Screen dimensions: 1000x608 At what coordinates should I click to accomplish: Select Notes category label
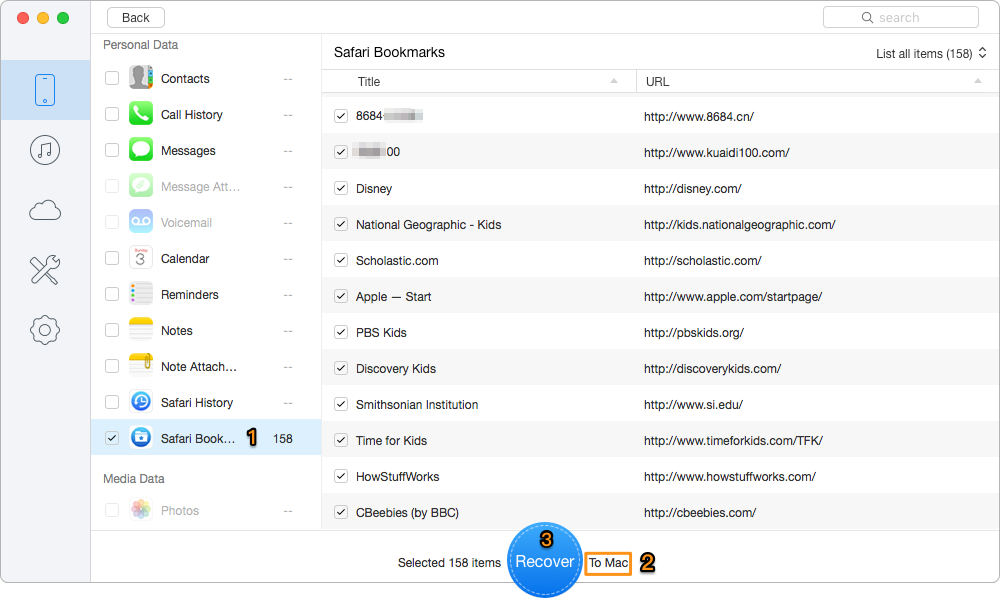coord(177,330)
